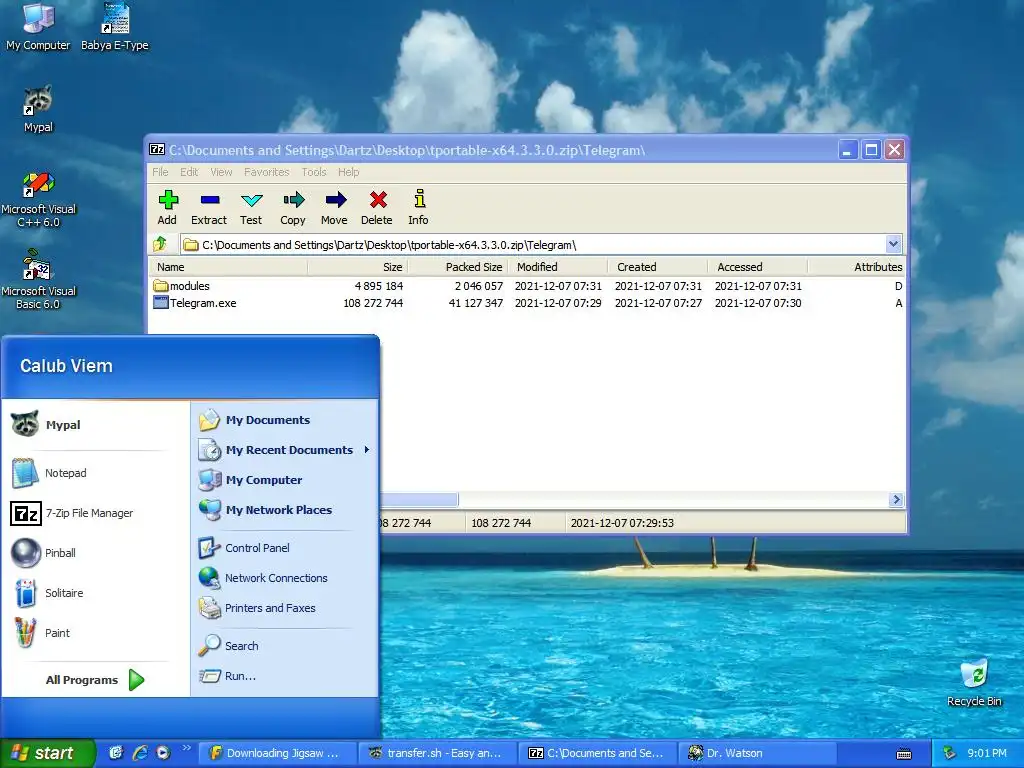Sort by Attributes column header

tap(857, 266)
